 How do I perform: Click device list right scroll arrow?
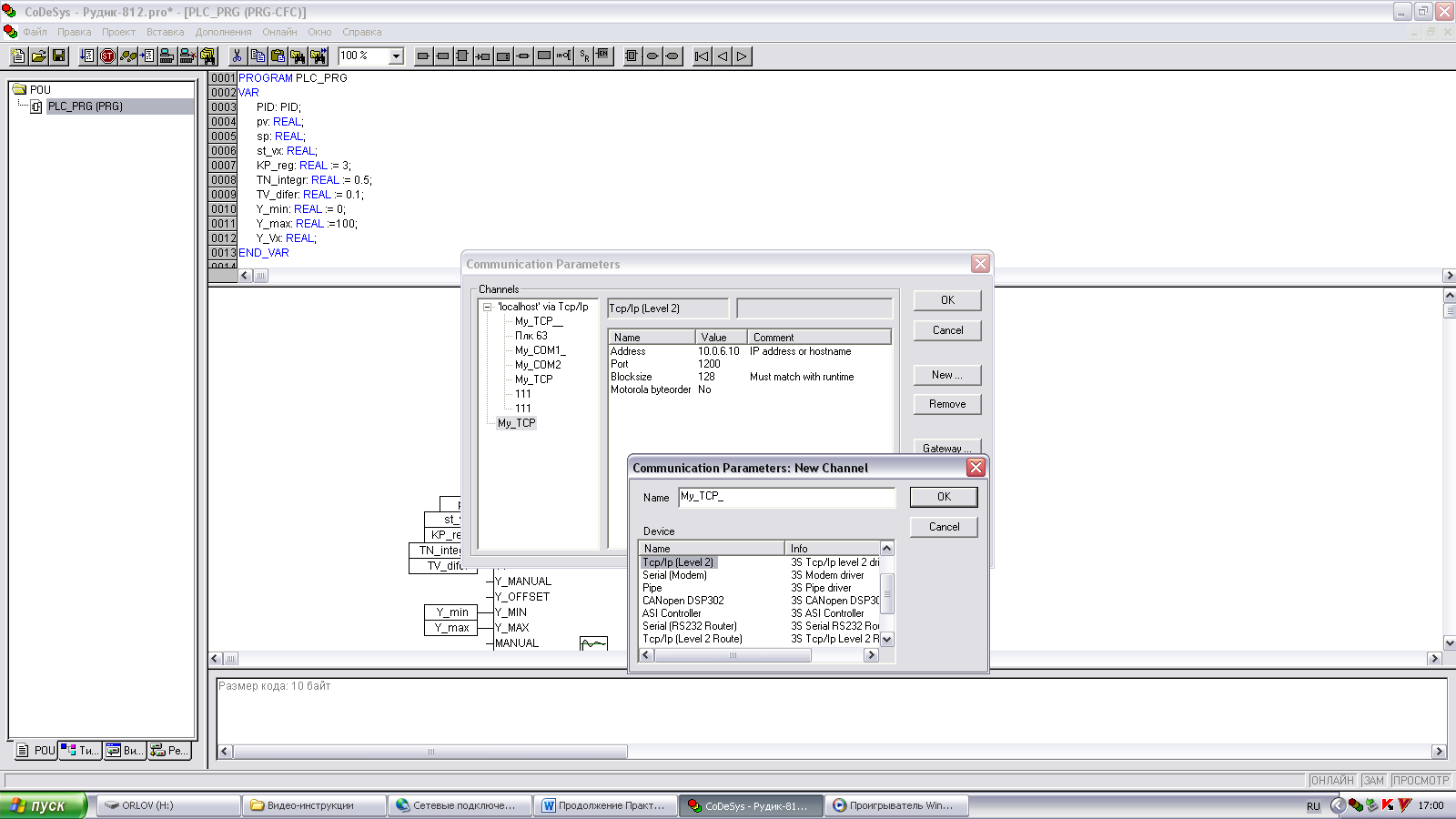[x=871, y=655]
